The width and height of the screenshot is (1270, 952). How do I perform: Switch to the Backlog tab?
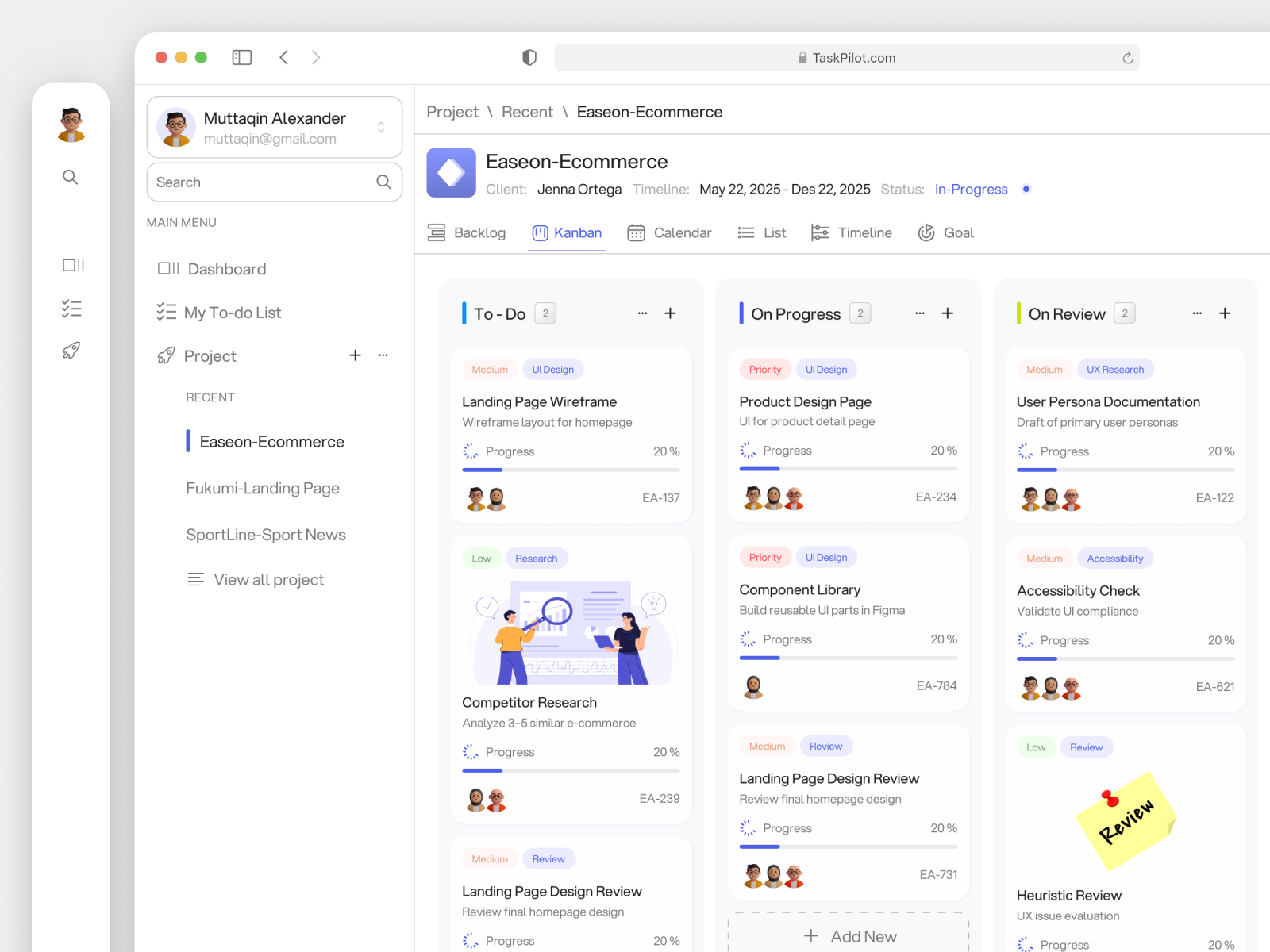467,232
